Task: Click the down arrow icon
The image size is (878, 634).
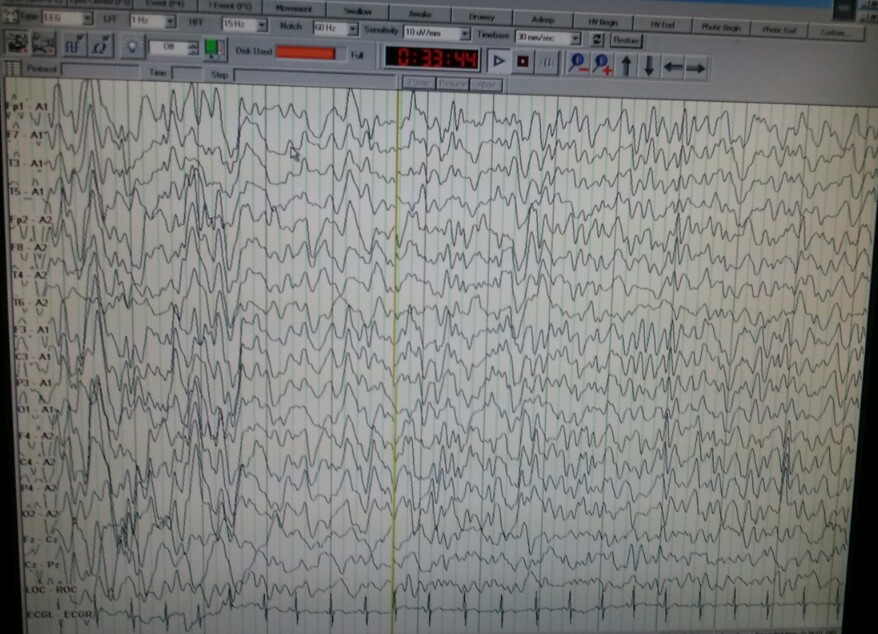Action: 649,66
